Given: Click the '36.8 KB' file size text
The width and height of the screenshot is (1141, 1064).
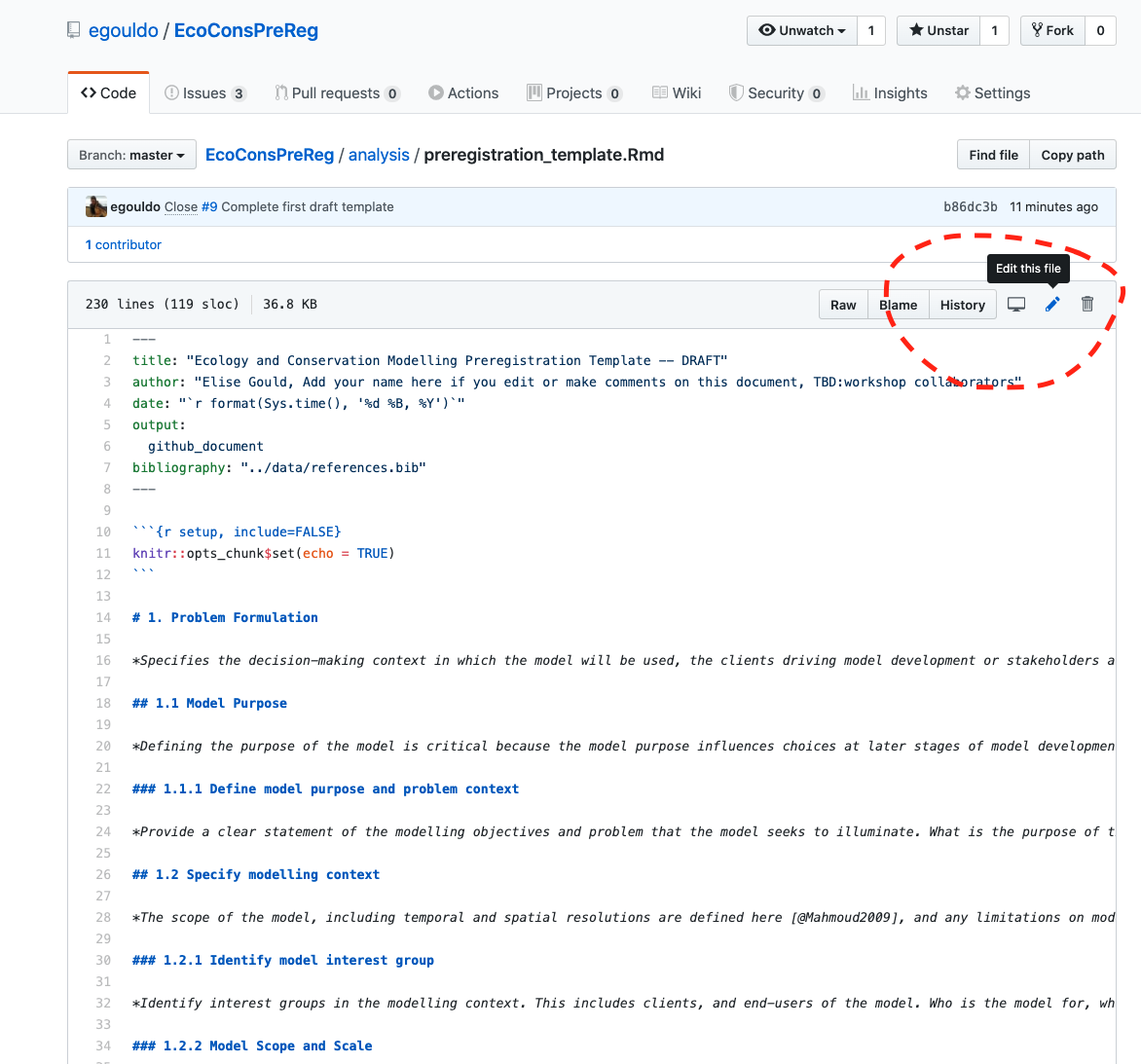Looking at the screenshot, I should [289, 304].
